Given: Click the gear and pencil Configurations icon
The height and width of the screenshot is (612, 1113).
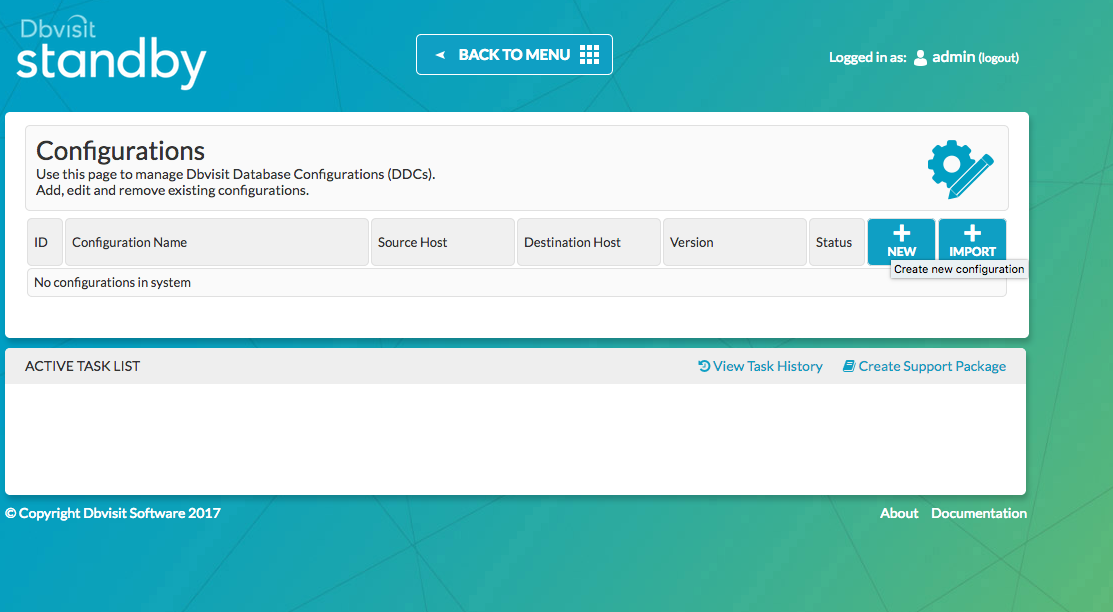Looking at the screenshot, I should [x=960, y=169].
